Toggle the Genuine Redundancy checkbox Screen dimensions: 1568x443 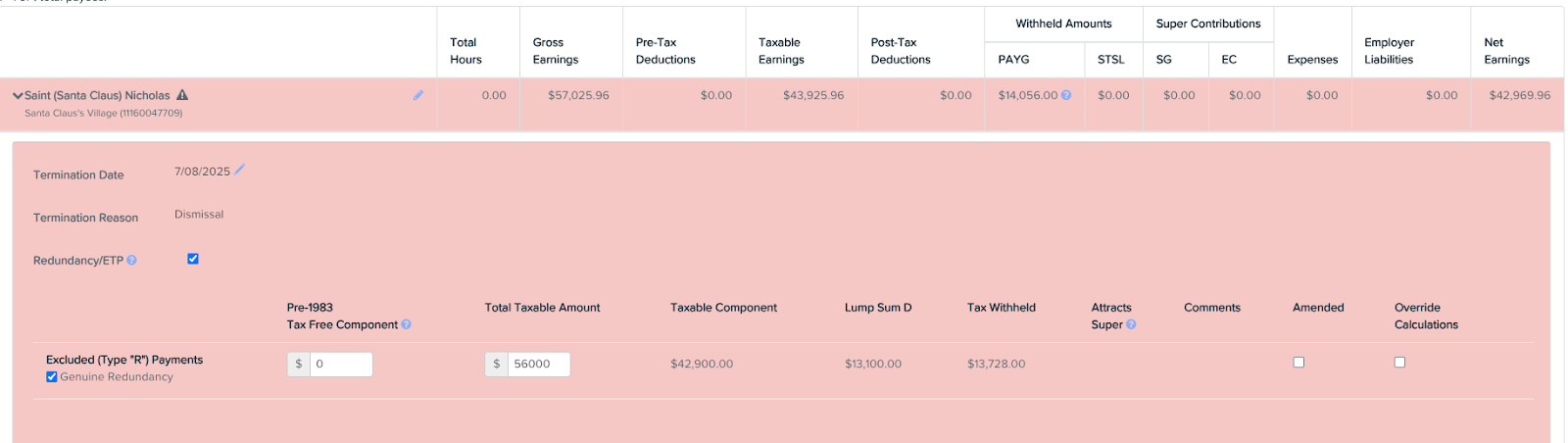[x=52, y=376]
